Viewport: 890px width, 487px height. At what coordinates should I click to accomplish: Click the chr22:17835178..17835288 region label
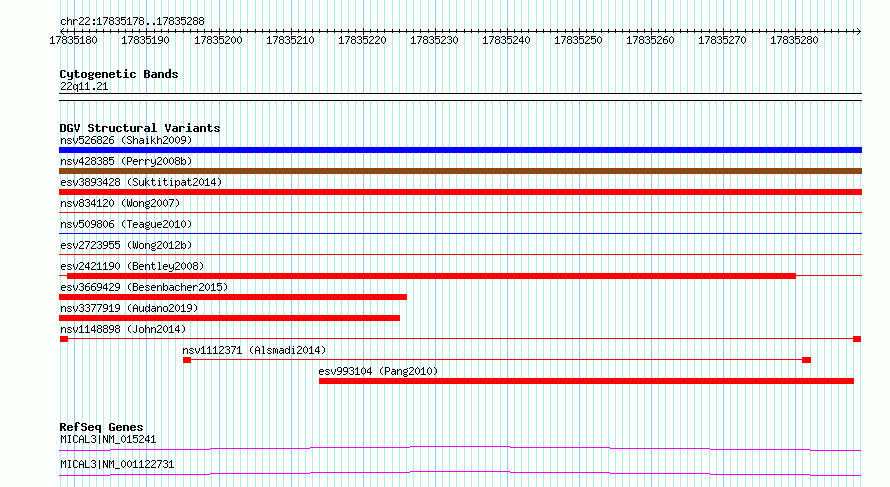(132, 22)
